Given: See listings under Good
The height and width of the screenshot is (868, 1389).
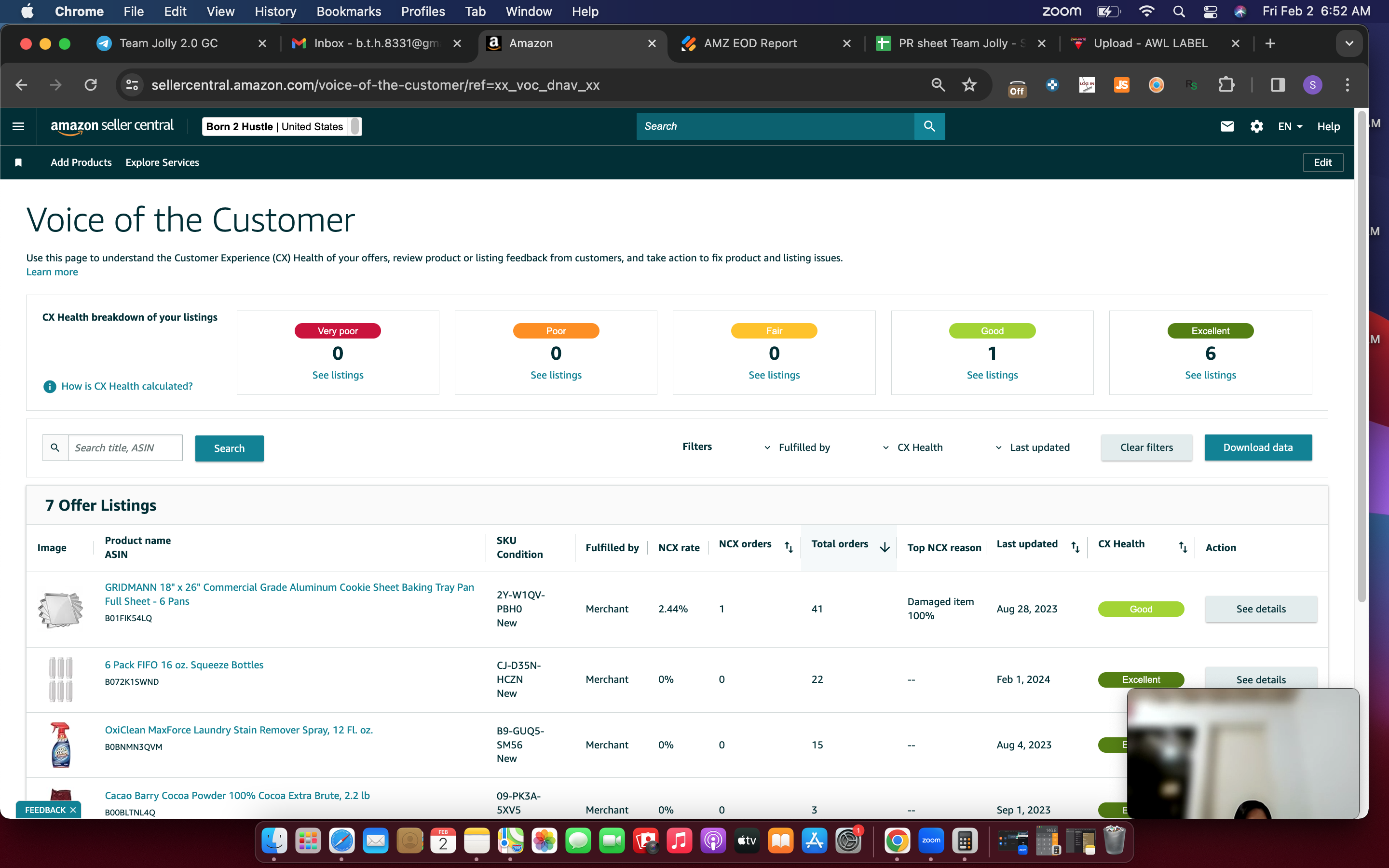Looking at the screenshot, I should click(x=992, y=375).
